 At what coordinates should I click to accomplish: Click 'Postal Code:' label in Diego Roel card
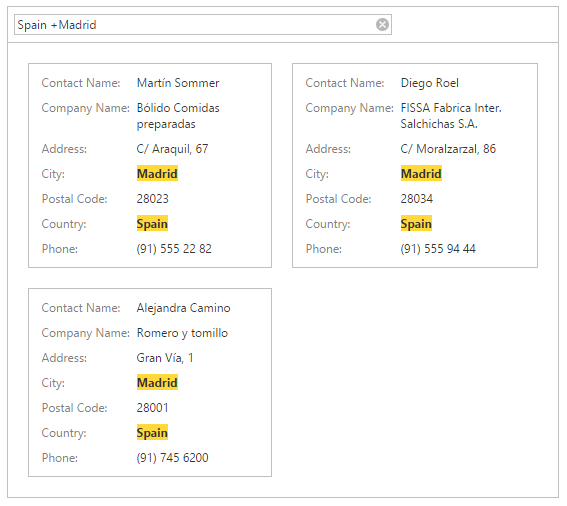pyautogui.click(x=338, y=199)
